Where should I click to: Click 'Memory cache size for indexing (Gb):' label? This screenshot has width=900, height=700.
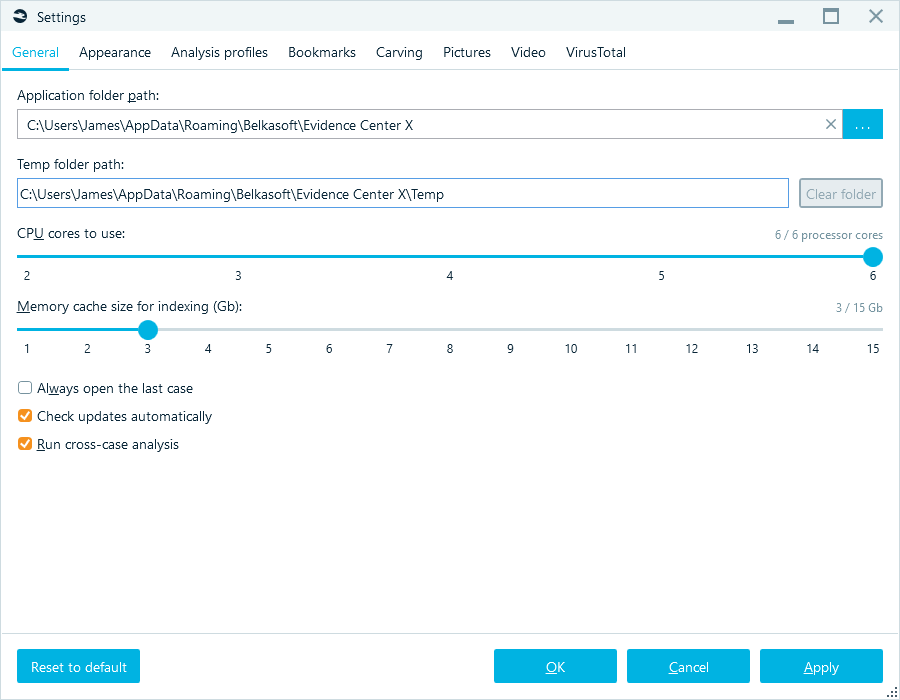point(130,306)
